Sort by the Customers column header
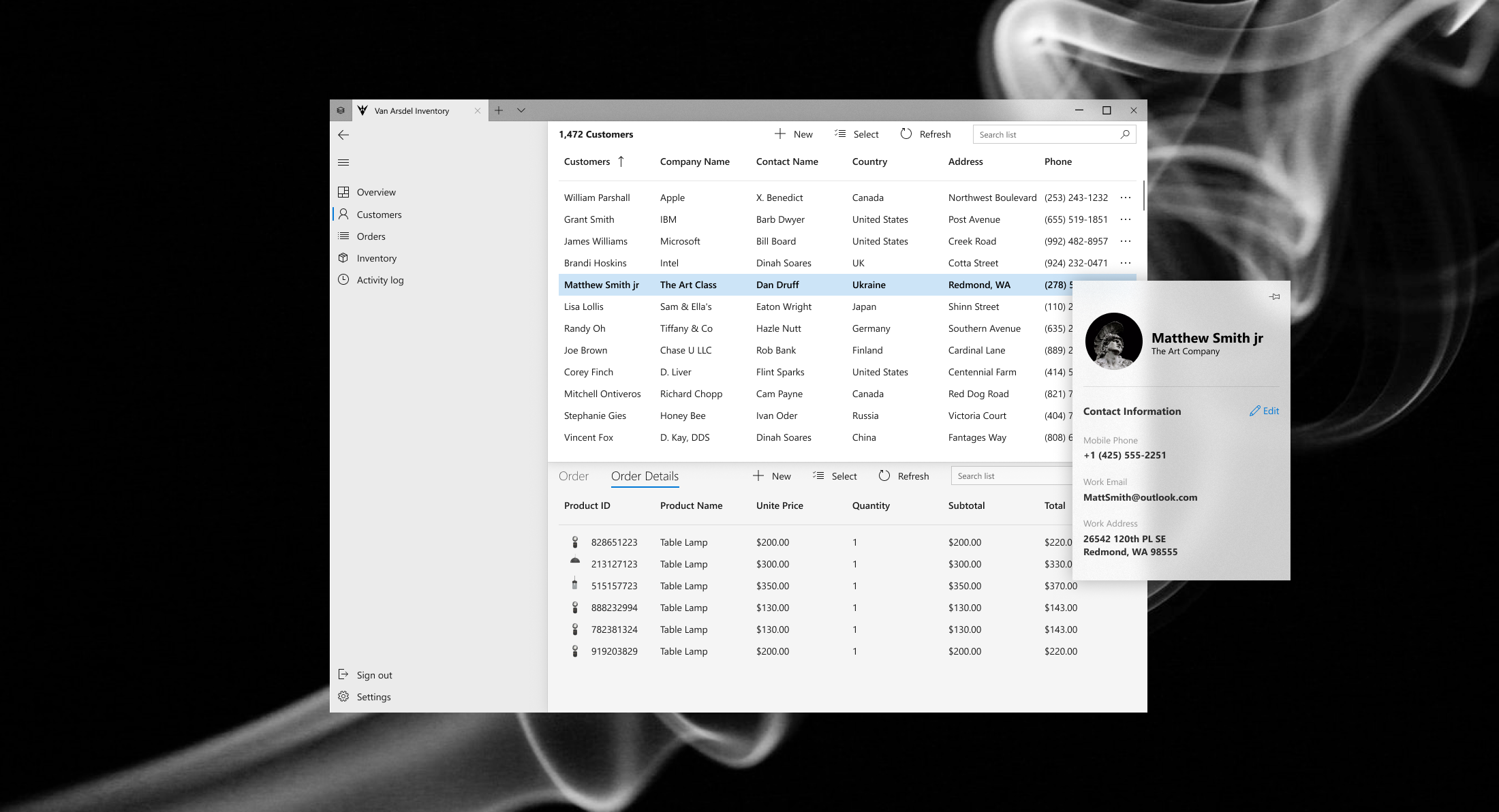Image resolution: width=1499 pixels, height=812 pixels. coord(594,161)
